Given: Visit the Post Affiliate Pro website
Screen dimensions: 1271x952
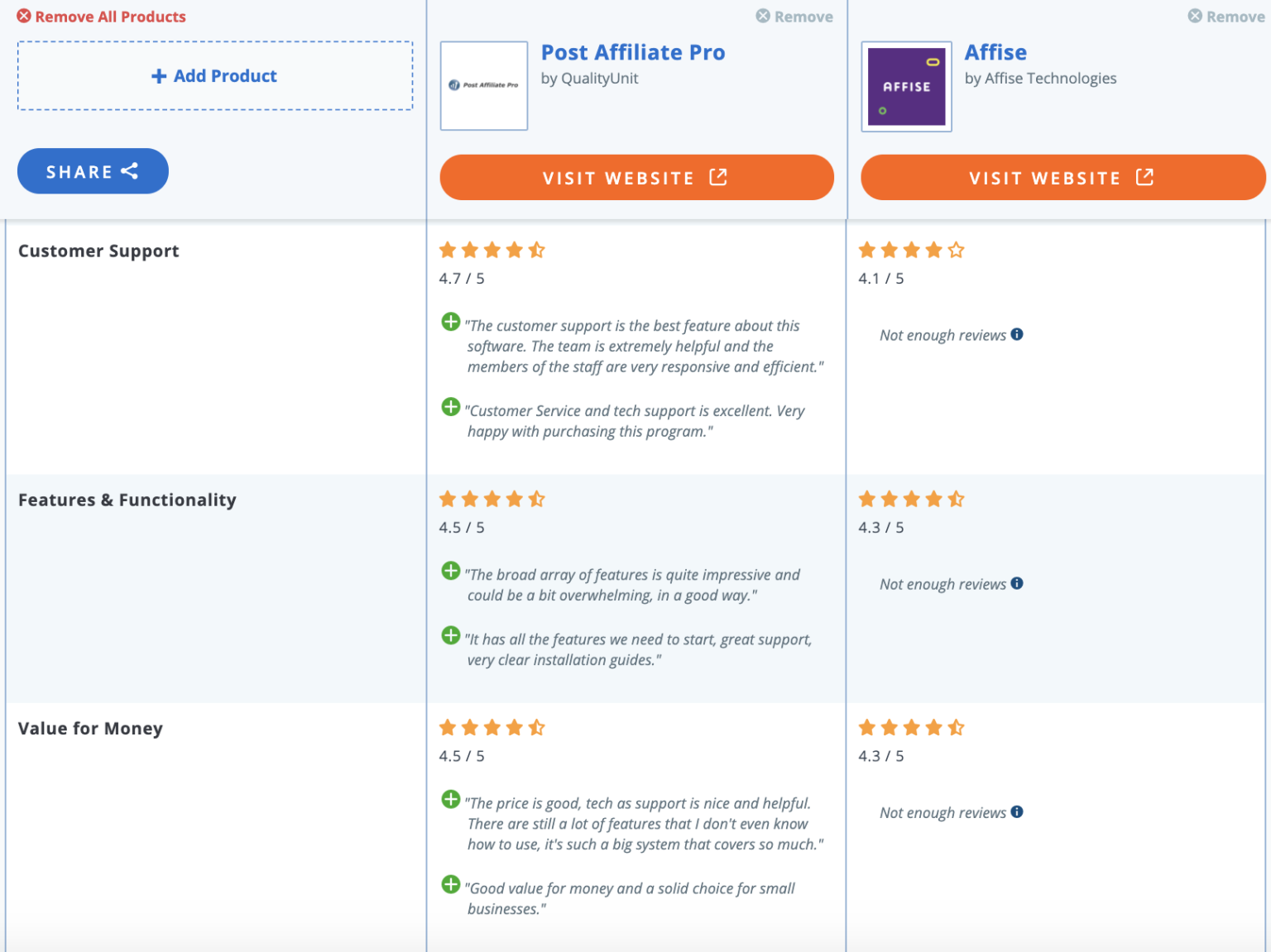Looking at the screenshot, I should (x=636, y=178).
